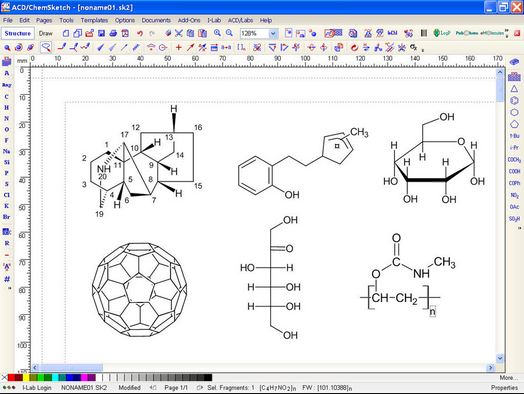Screen dimensions: 524x394
Task: Switch to Structure mode
Action: 18,33
